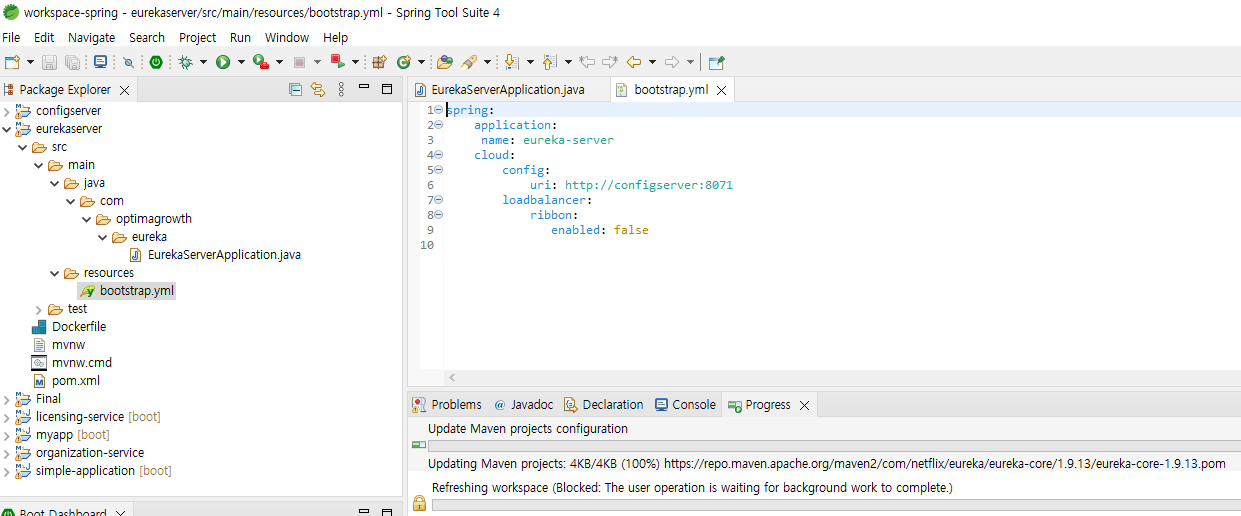Open the Run configurations dropdown arrow
Screen dimensions: 1241x516
point(240,62)
